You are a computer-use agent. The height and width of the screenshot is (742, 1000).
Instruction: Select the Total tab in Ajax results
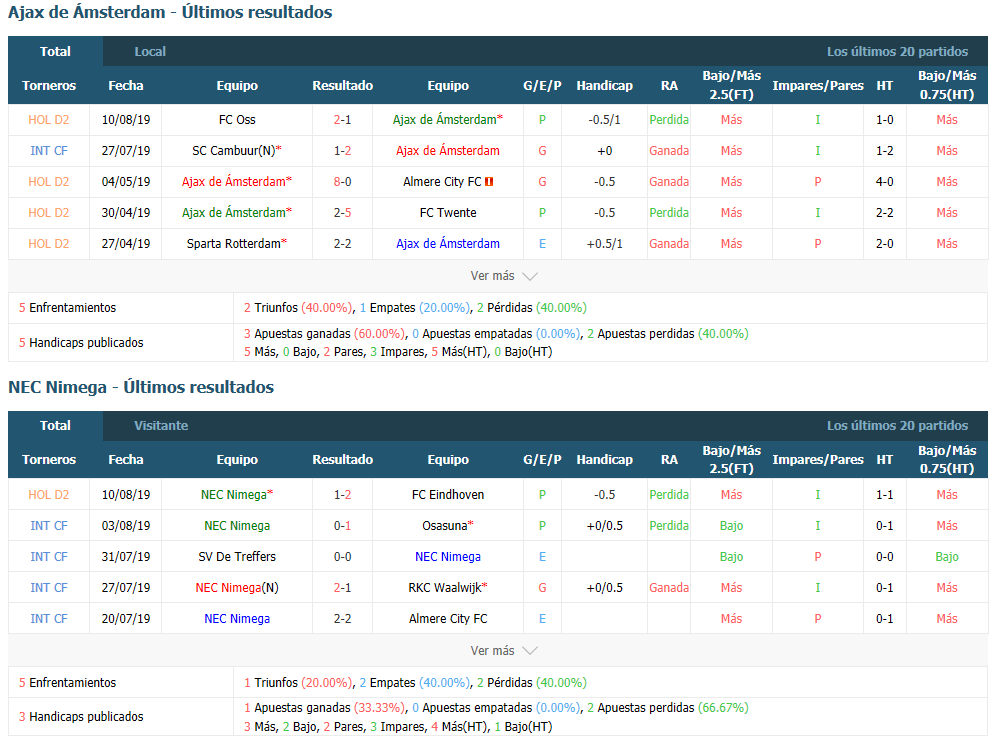click(55, 52)
